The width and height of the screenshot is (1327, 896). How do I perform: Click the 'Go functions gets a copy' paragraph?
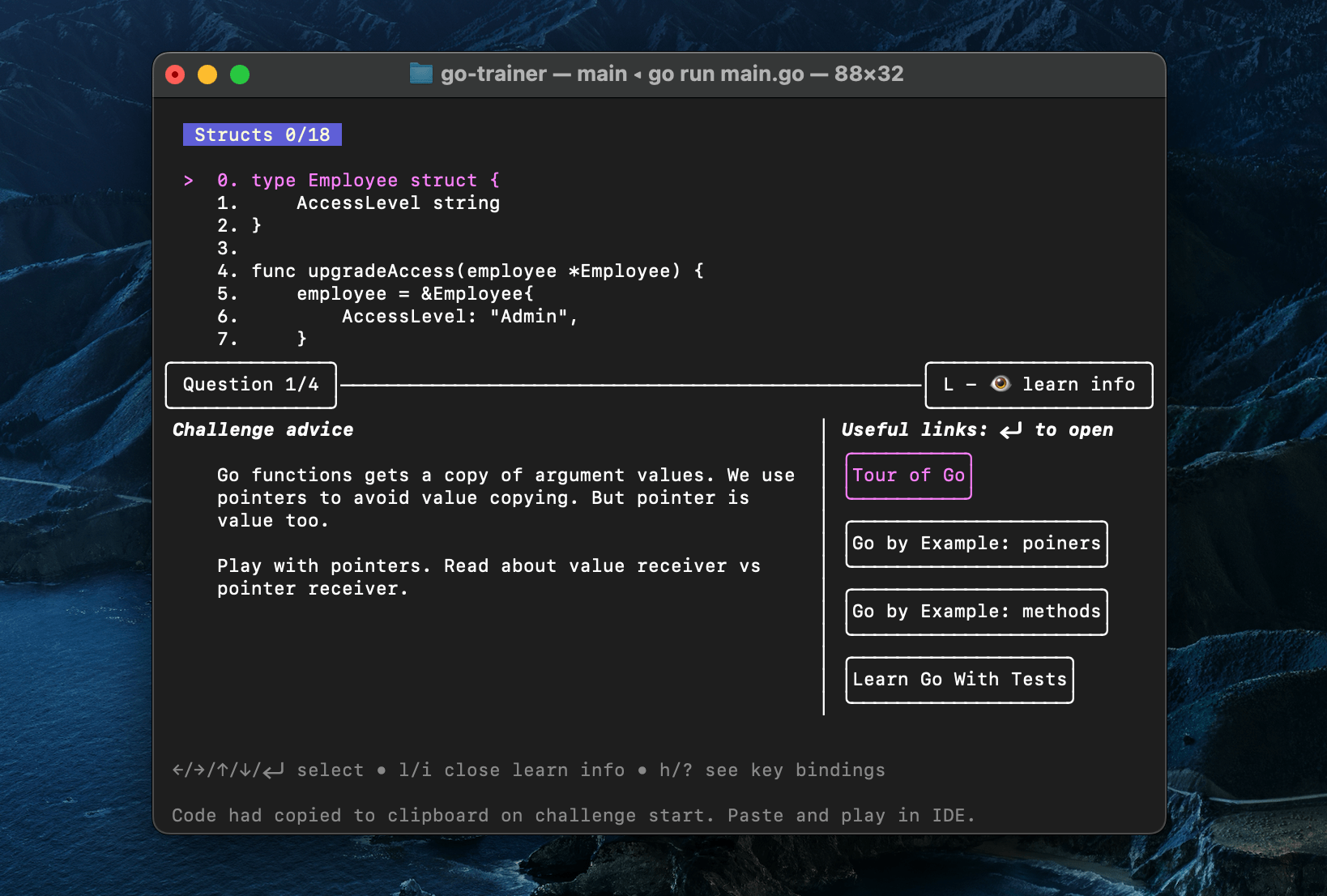506,498
